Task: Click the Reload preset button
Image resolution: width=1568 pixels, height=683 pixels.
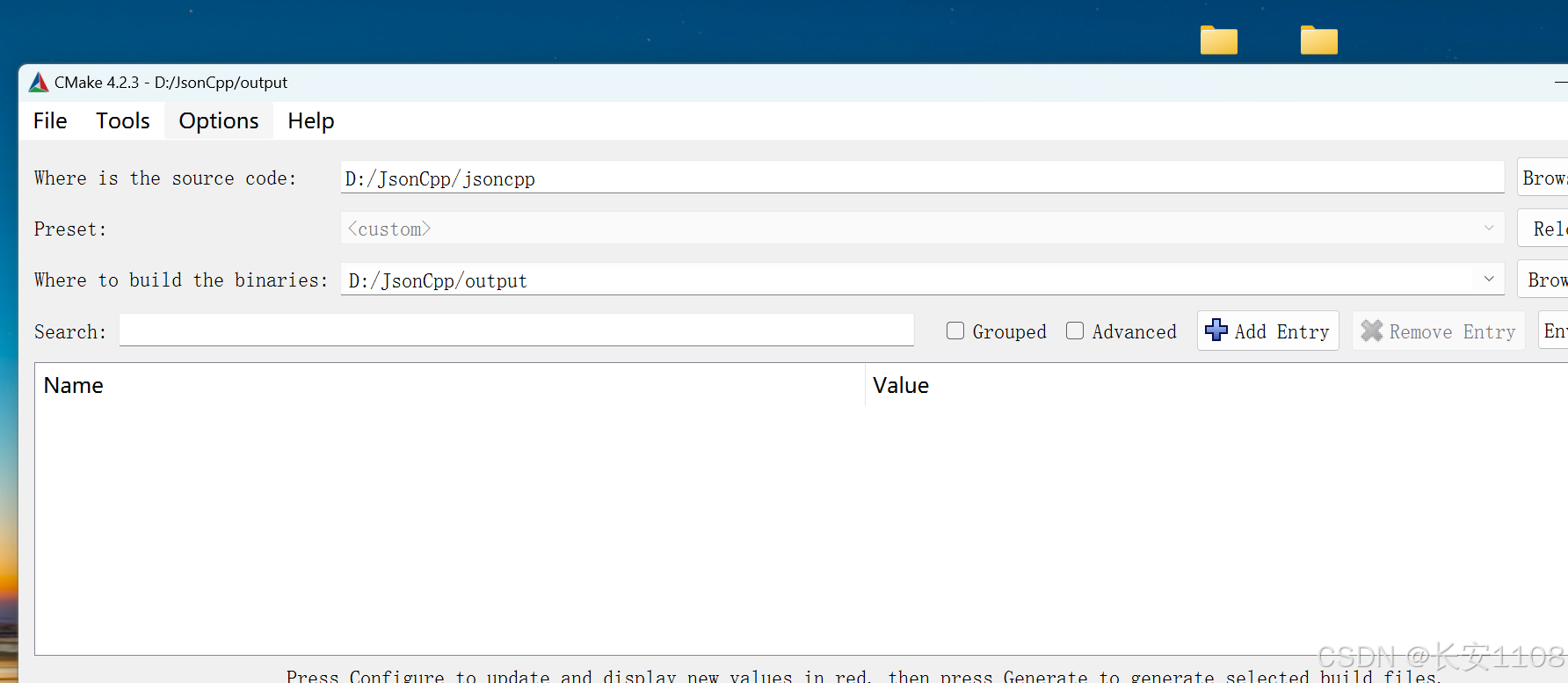Action: 1543,229
